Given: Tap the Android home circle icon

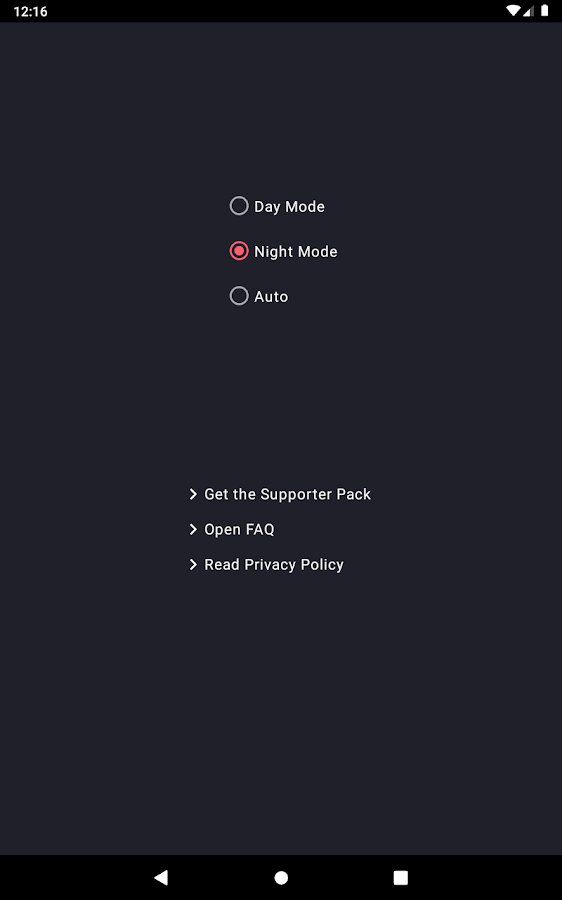Looking at the screenshot, I should click(x=281, y=877).
